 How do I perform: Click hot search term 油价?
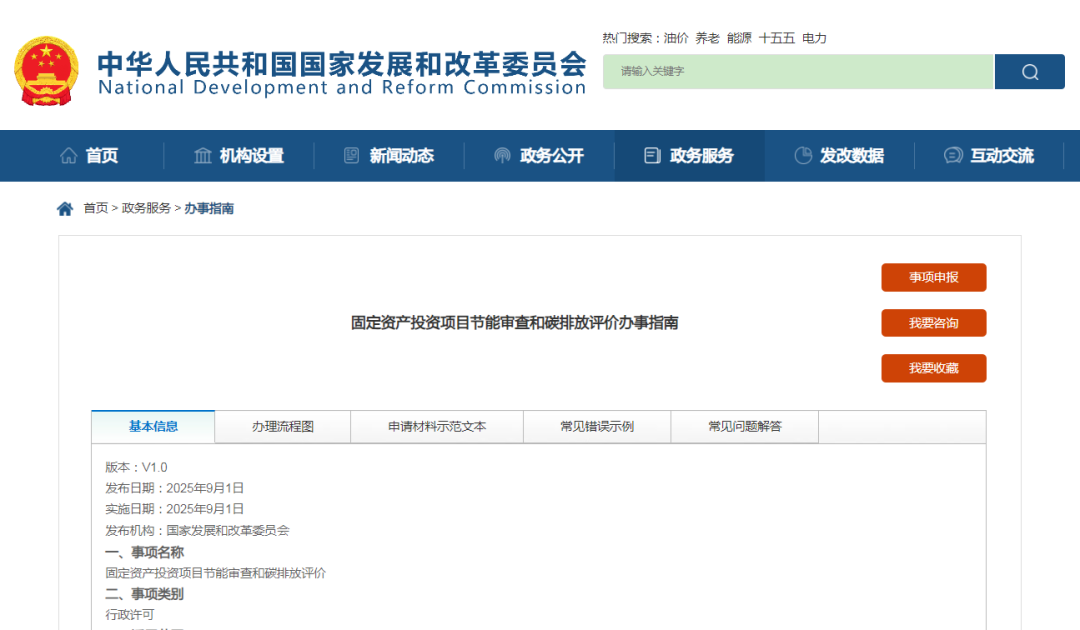pos(676,39)
